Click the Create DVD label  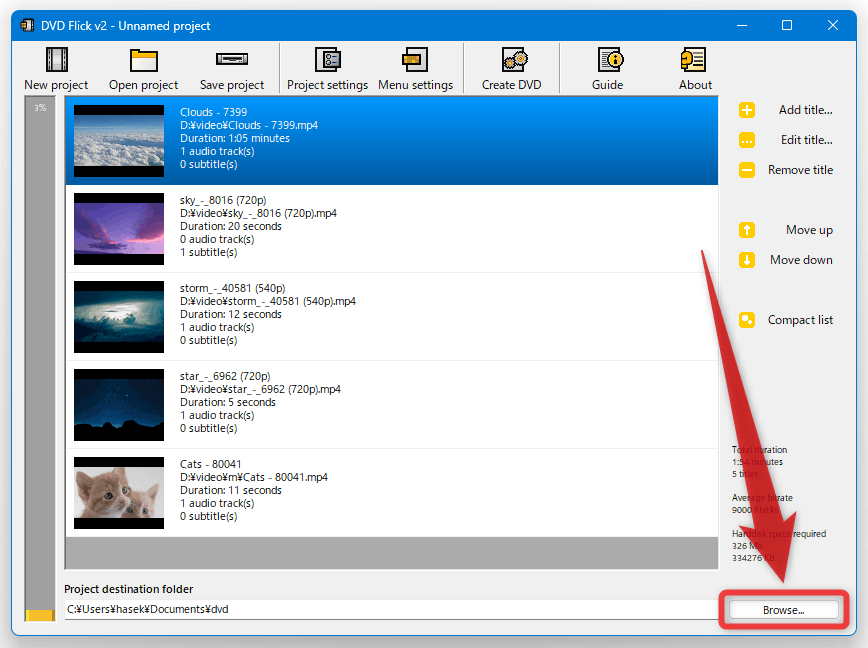pyautogui.click(x=512, y=85)
